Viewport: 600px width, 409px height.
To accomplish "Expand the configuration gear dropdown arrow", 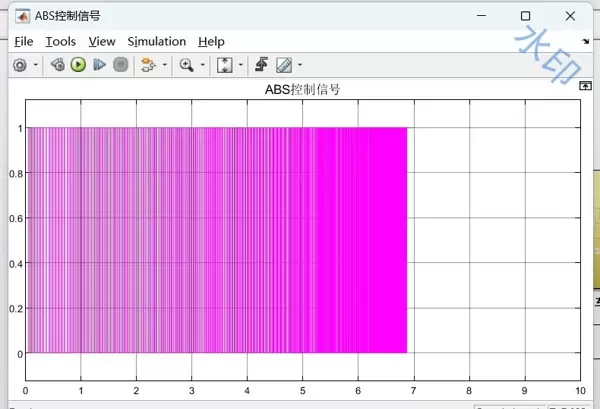I will pyautogui.click(x=36, y=65).
